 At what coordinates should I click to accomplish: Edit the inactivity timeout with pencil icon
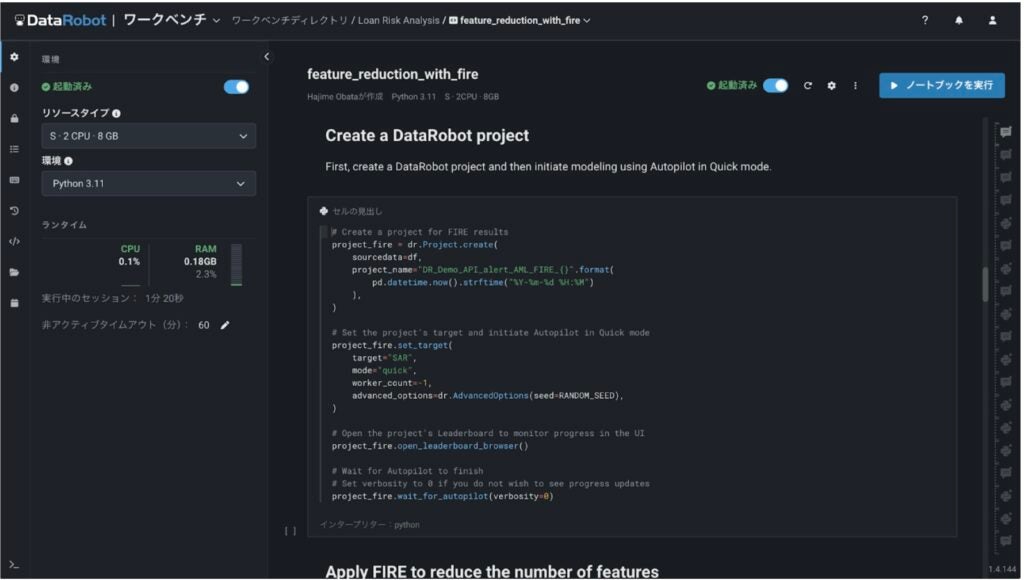225,325
